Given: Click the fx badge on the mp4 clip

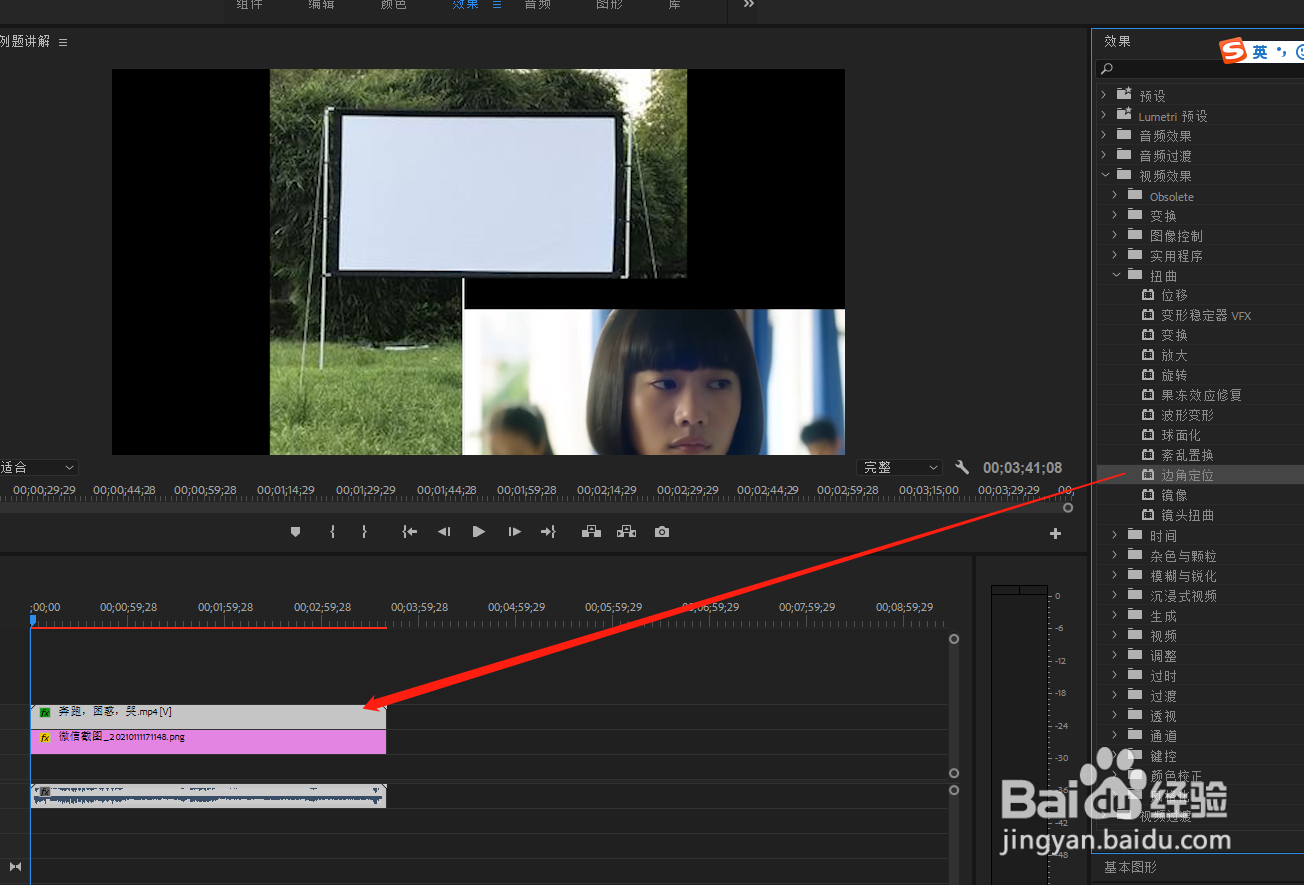Looking at the screenshot, I should (x=45, y=713).
